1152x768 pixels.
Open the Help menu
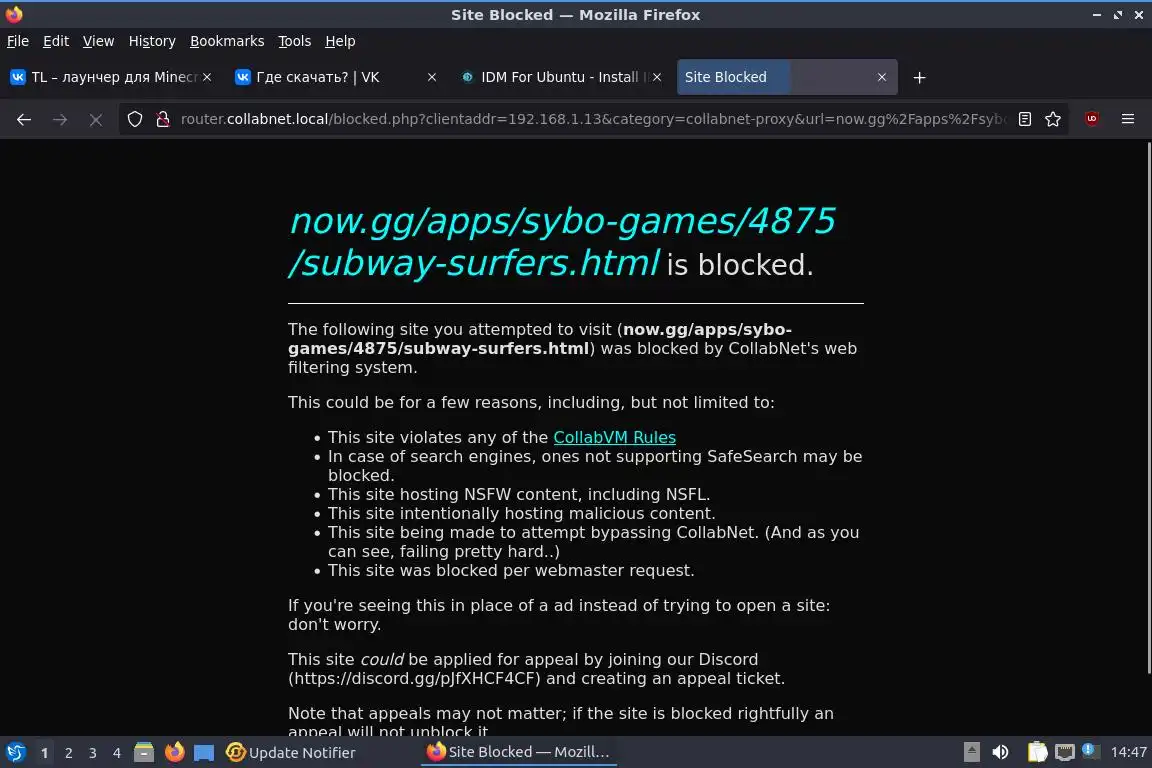tap(340, 41)
